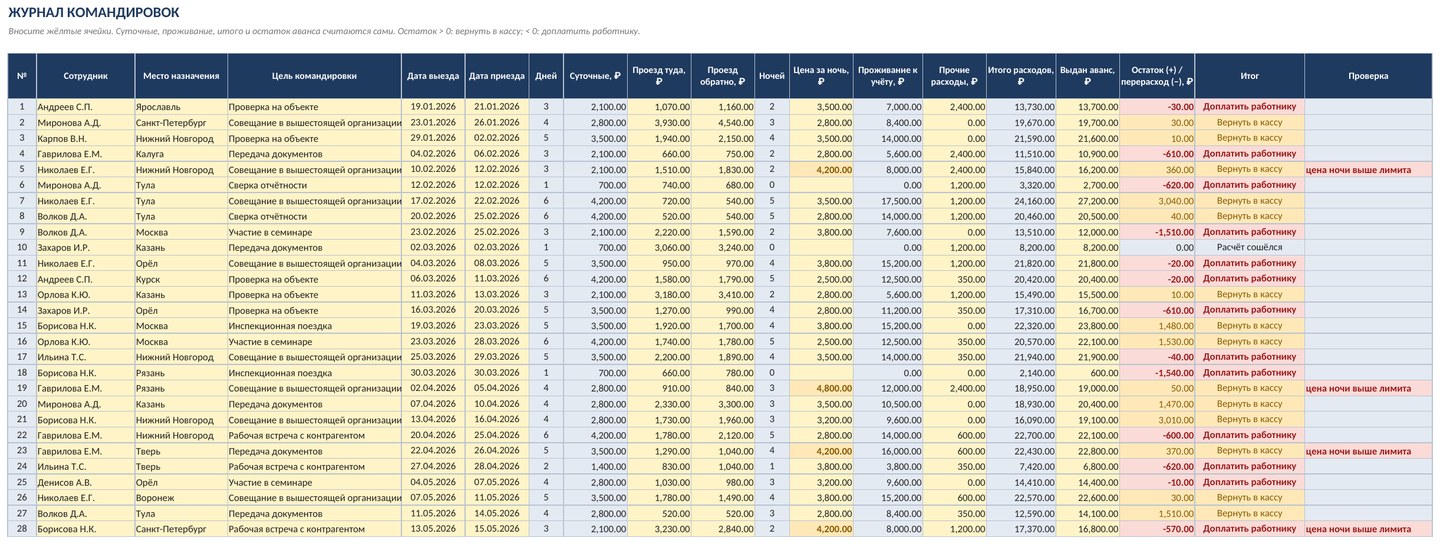Click the 'Воронеж' destination cell
The image size is (1440, 544).
(181, 497)
